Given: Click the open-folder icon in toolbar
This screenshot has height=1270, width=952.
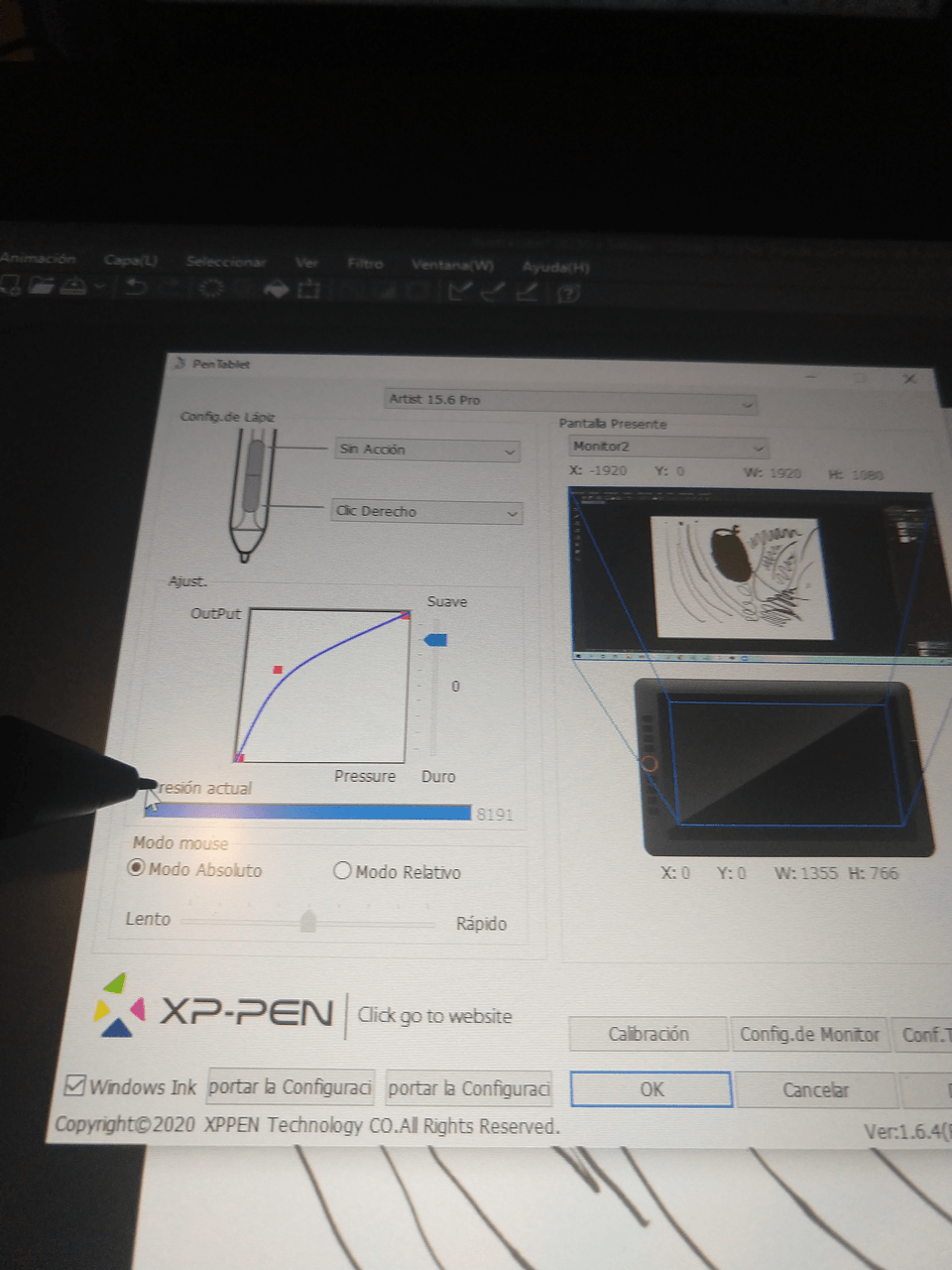Looking at the screenshot, I should pyautogui.click(x=41, y=286).
